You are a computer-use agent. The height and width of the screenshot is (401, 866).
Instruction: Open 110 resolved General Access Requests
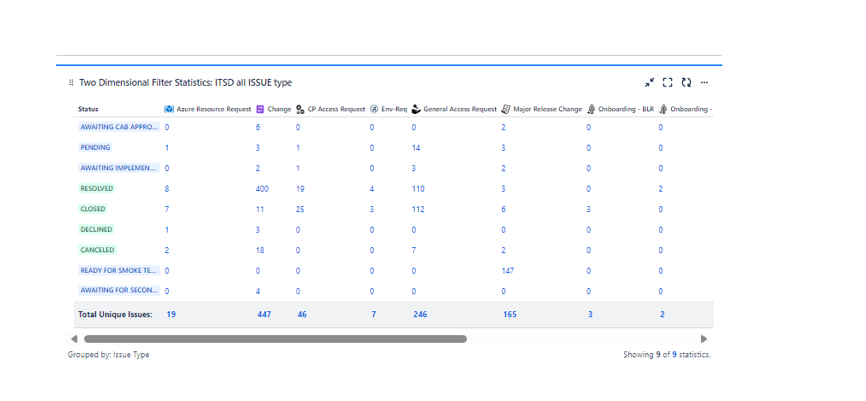[x=418, y=189]
